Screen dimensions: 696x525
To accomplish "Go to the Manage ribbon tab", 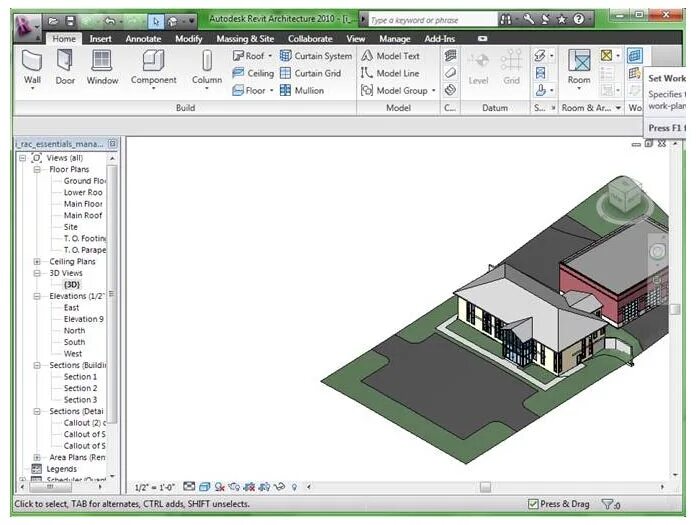I will coord(395,39).
